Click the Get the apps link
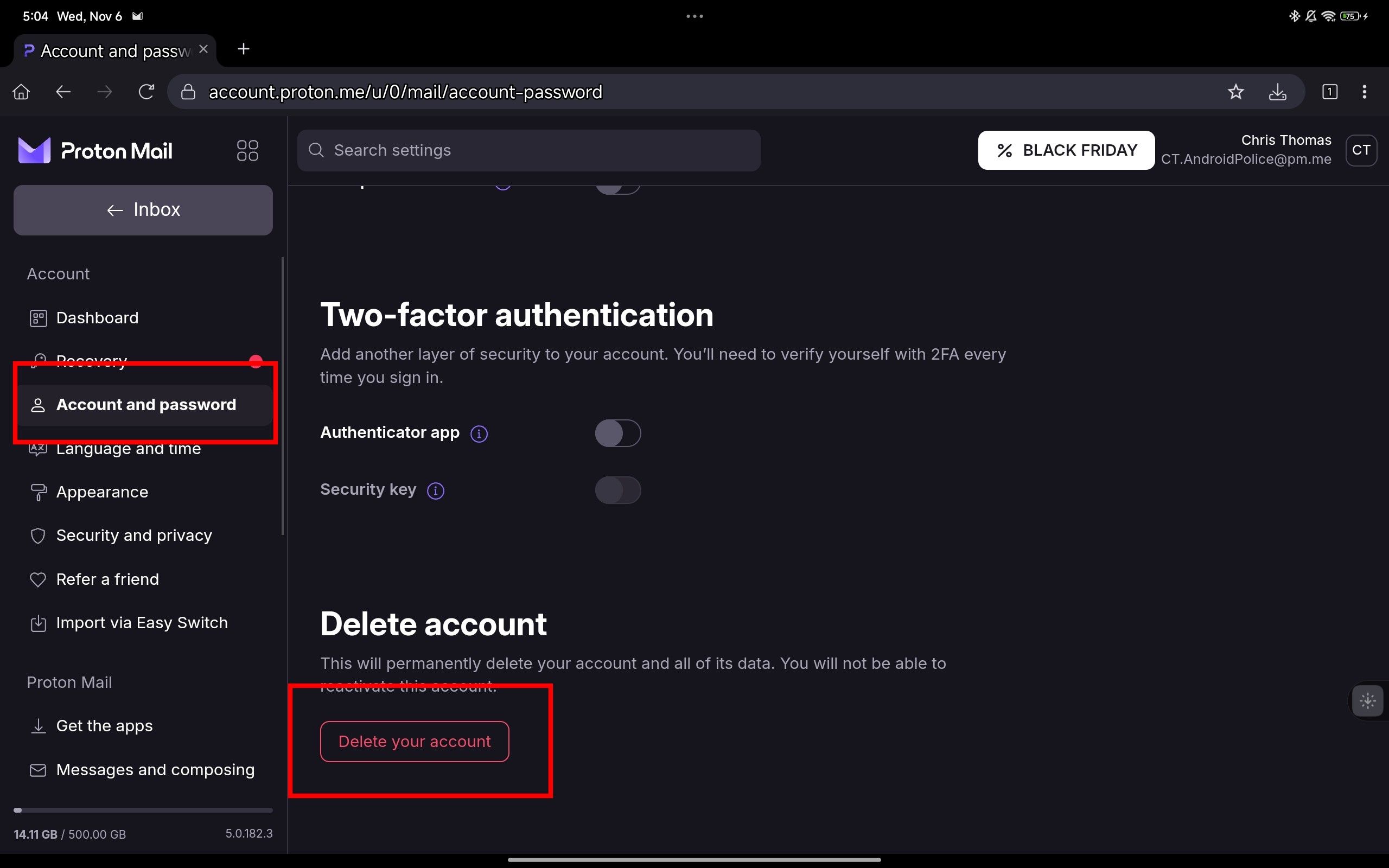 pos(104,725)
